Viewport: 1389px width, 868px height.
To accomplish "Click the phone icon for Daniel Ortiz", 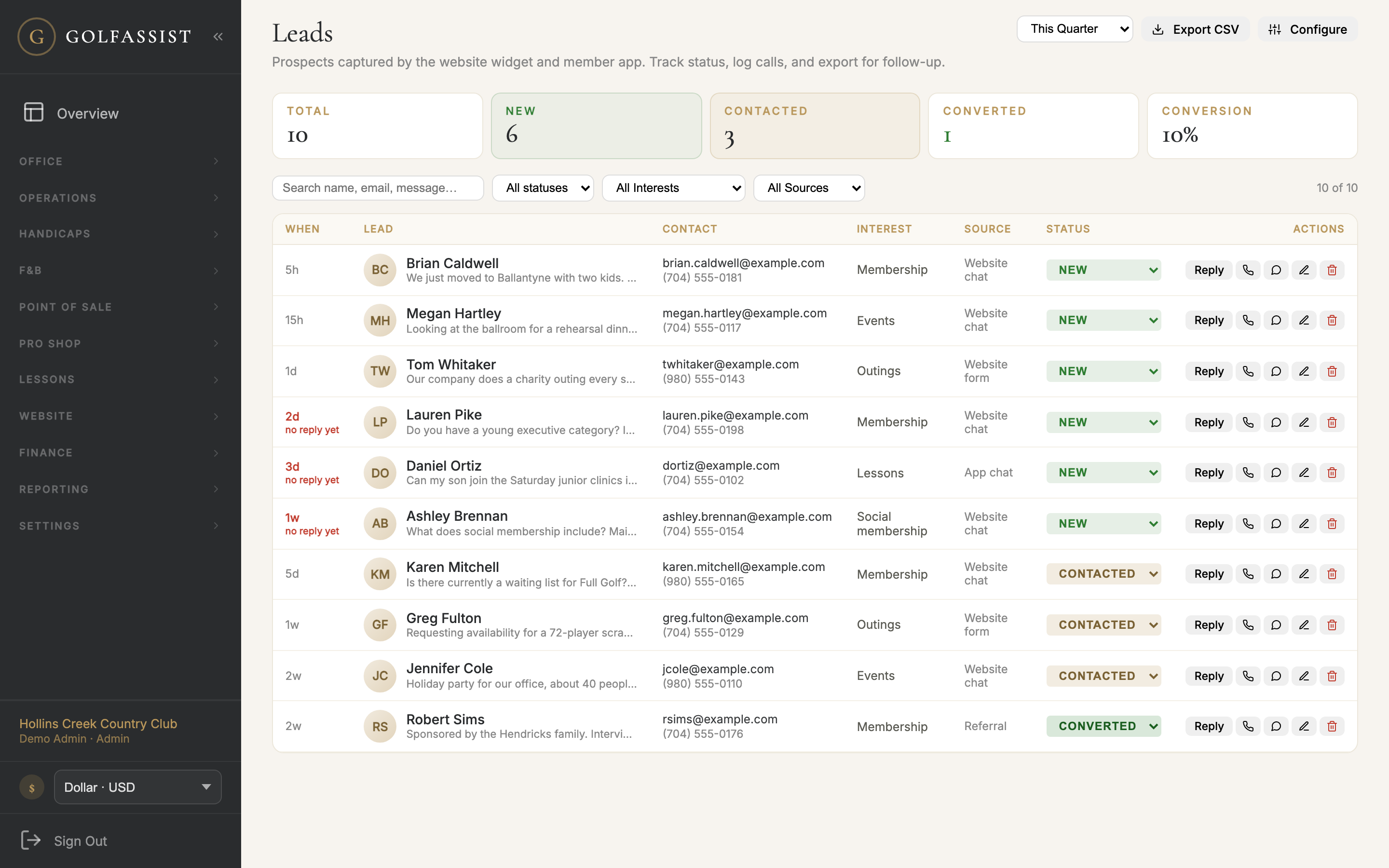I will [x=1248, y=473].
